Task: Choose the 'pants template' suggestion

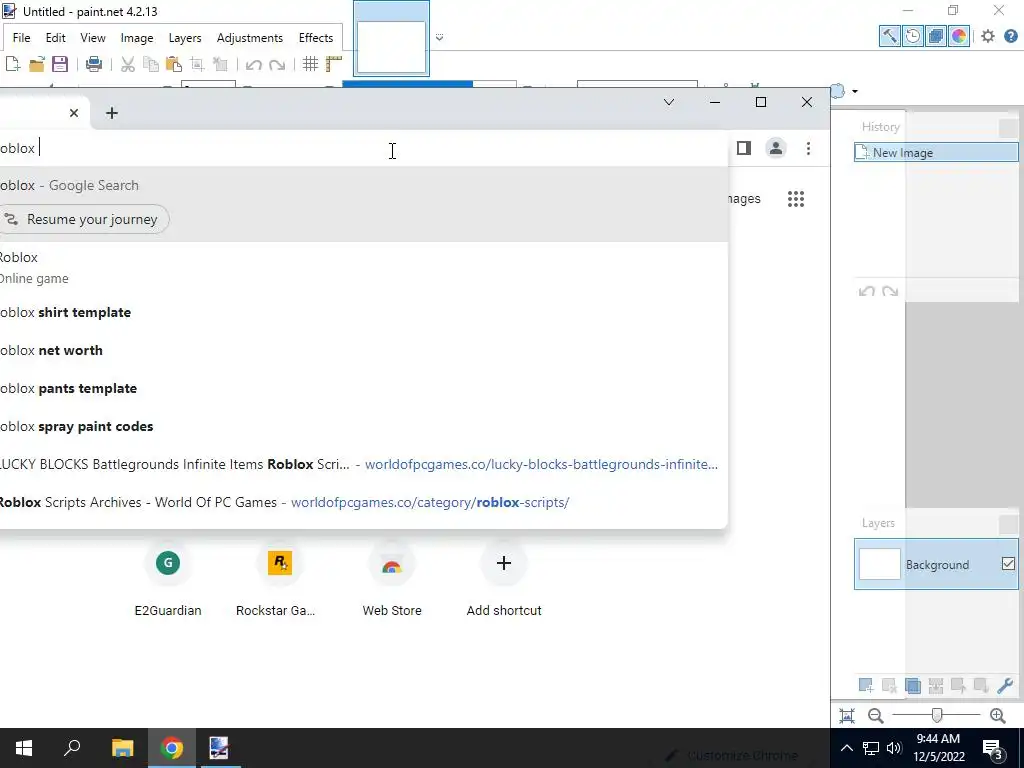Action: click(x=362, y=388)
